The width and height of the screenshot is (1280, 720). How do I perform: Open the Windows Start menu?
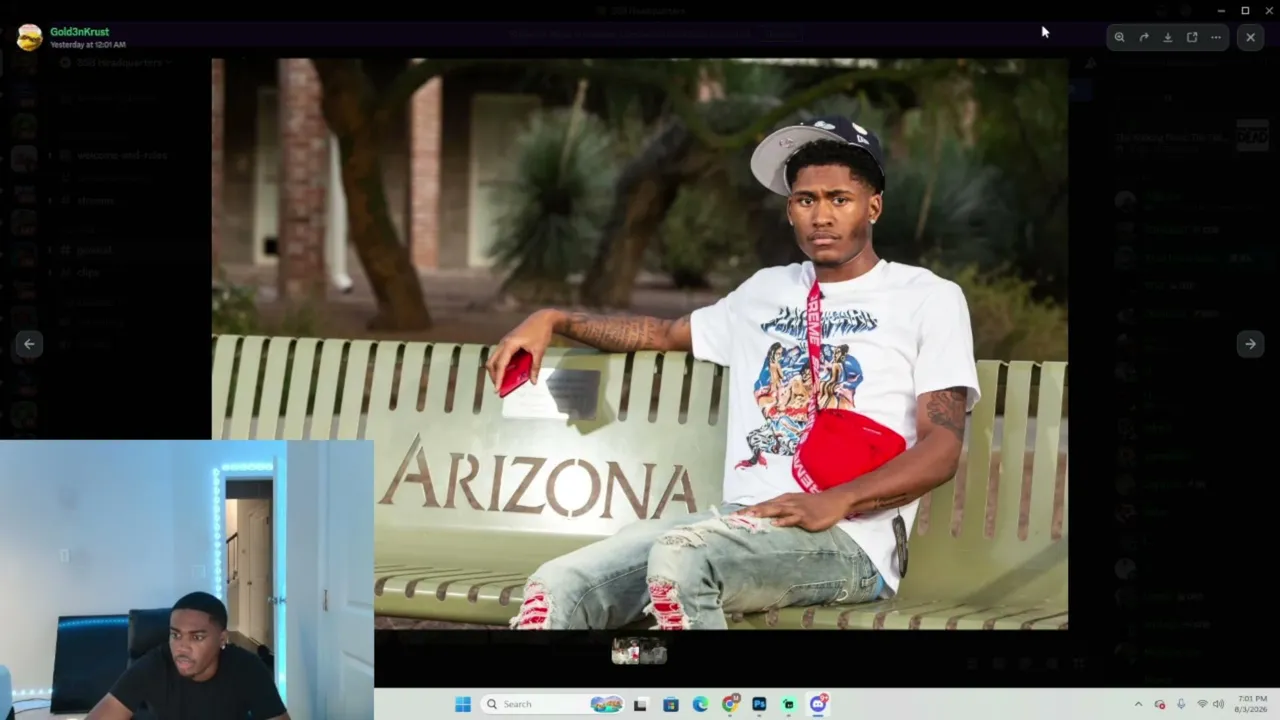point(463,704)
